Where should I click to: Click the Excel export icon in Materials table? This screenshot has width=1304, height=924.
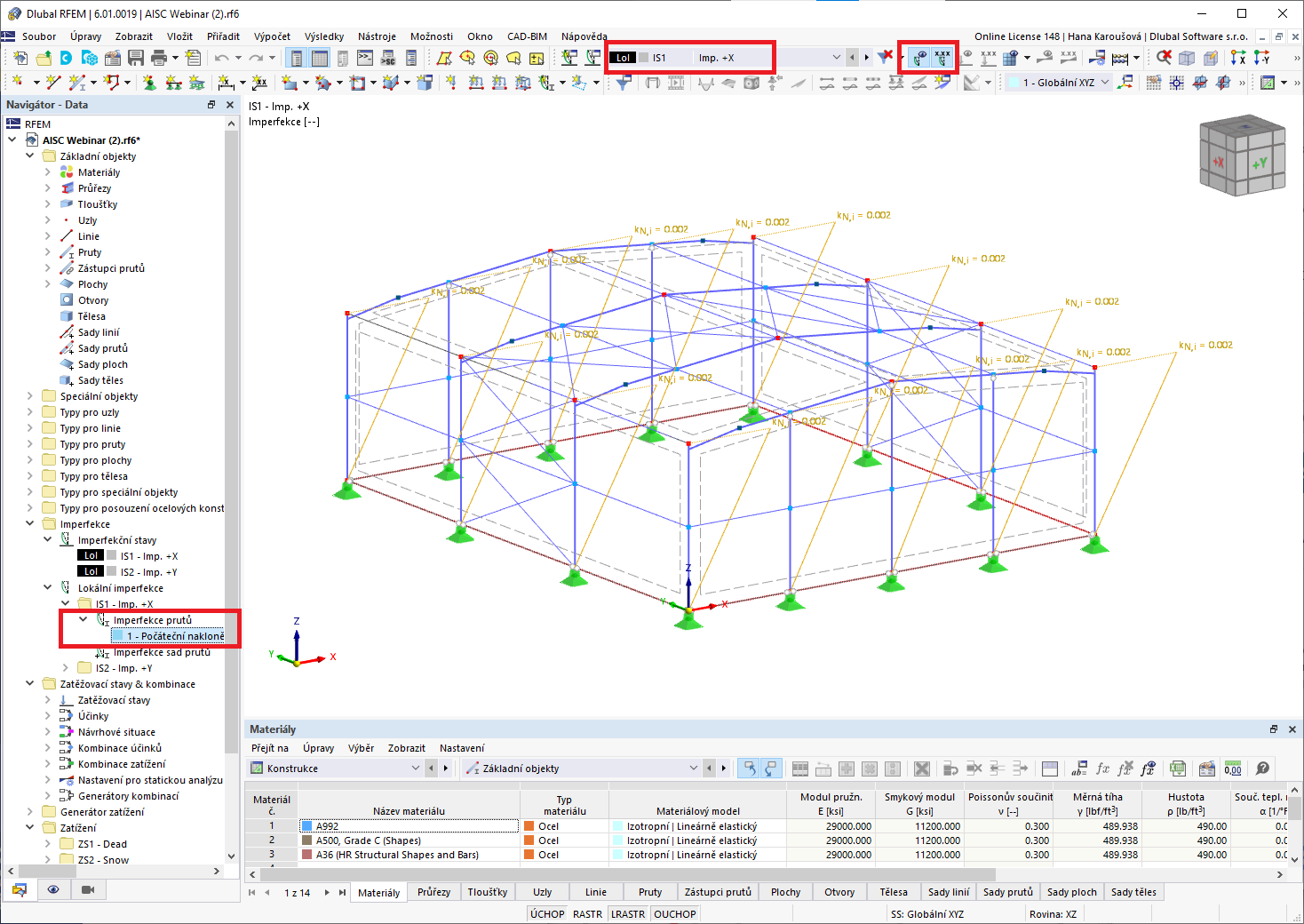click(1178, 769)
